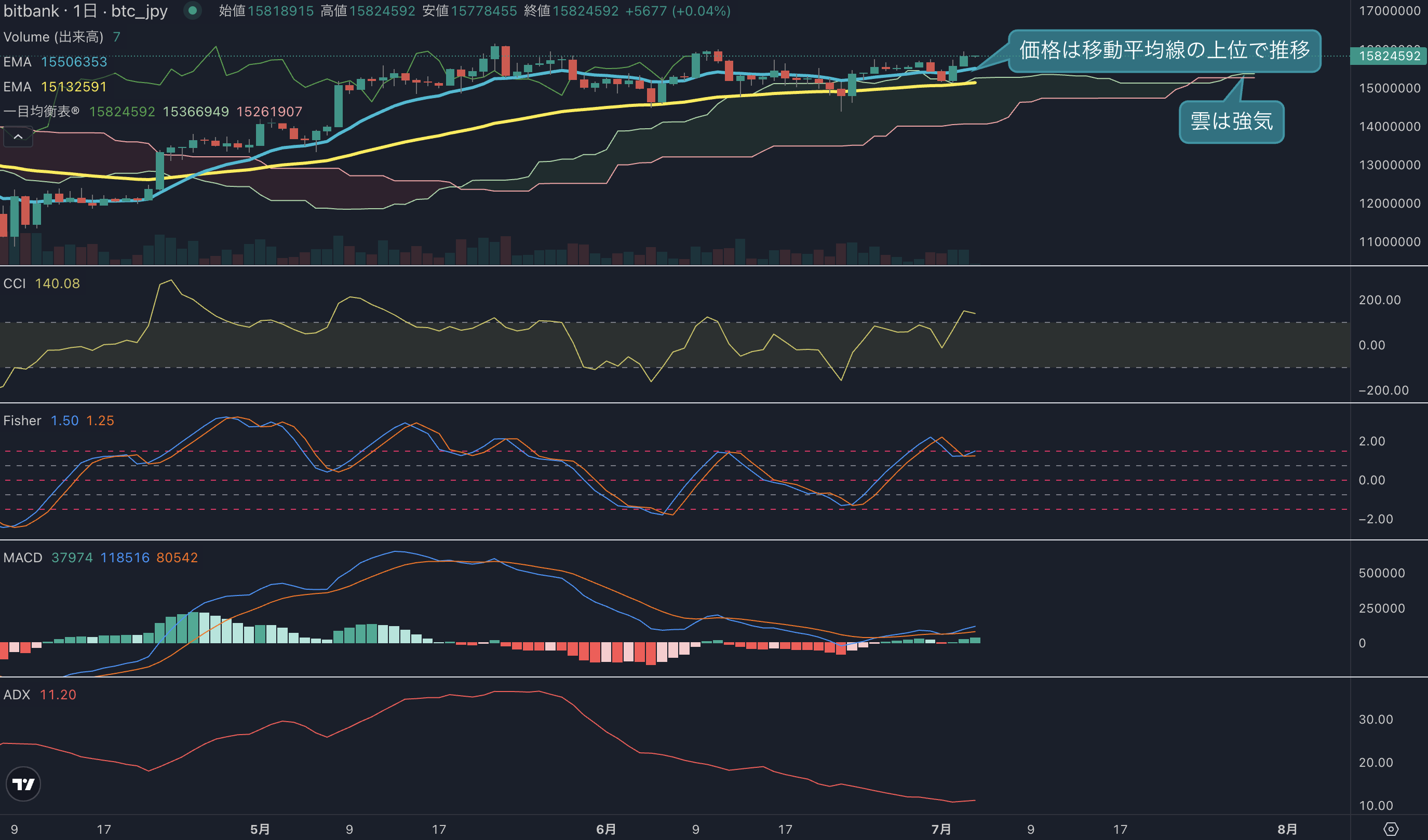Select the CCI indicator label
The height and width of the screenshot is (840, 1428).
pyautogui.click(x=15, y=283)
